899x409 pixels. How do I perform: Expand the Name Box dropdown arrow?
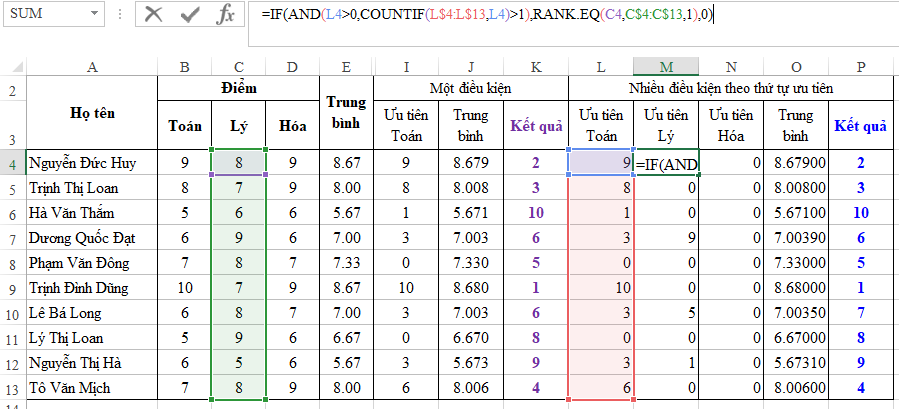click(97, 15)
